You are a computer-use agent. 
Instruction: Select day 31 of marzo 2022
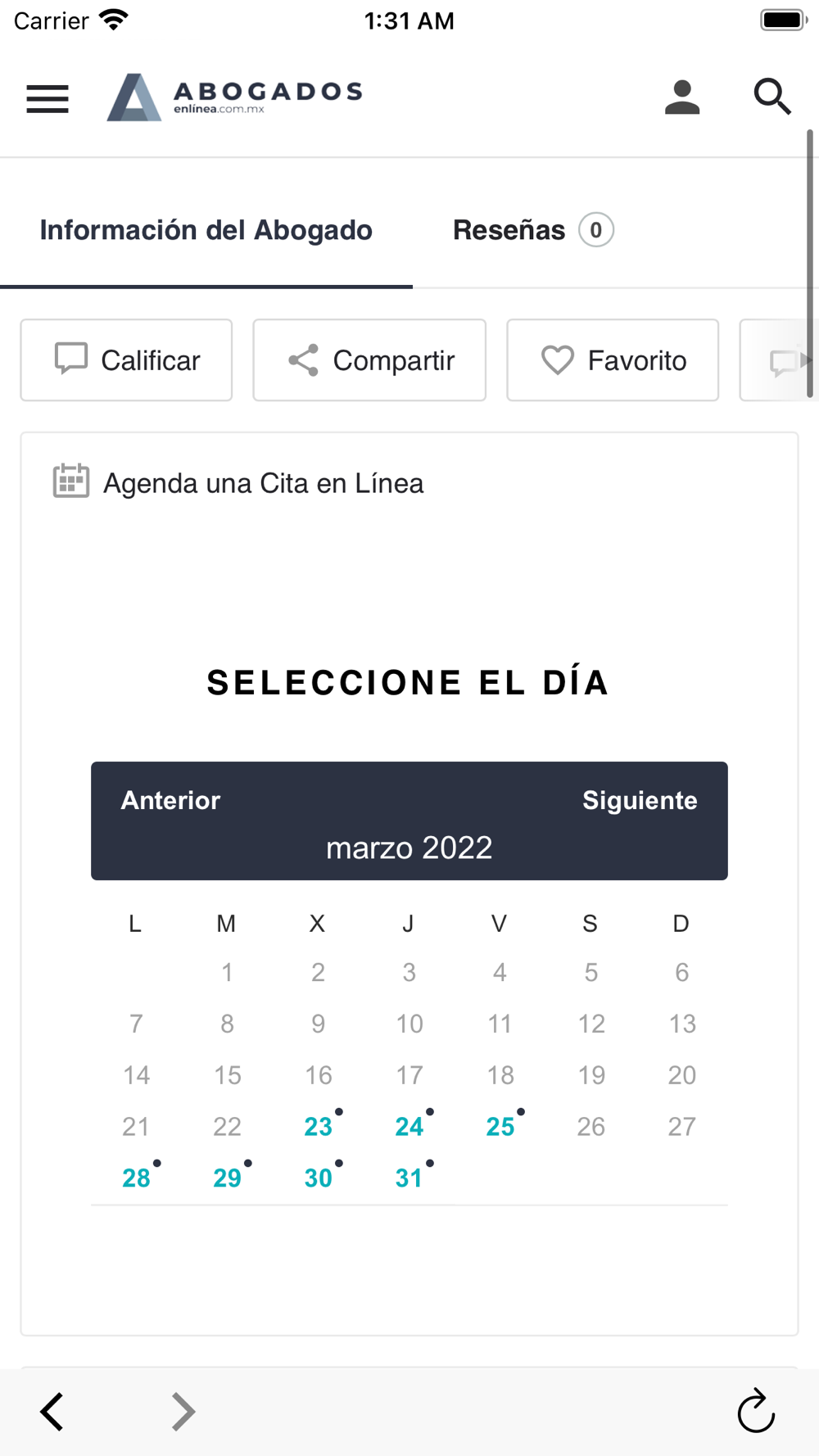pyautogui.click(x=409, y=1178)
